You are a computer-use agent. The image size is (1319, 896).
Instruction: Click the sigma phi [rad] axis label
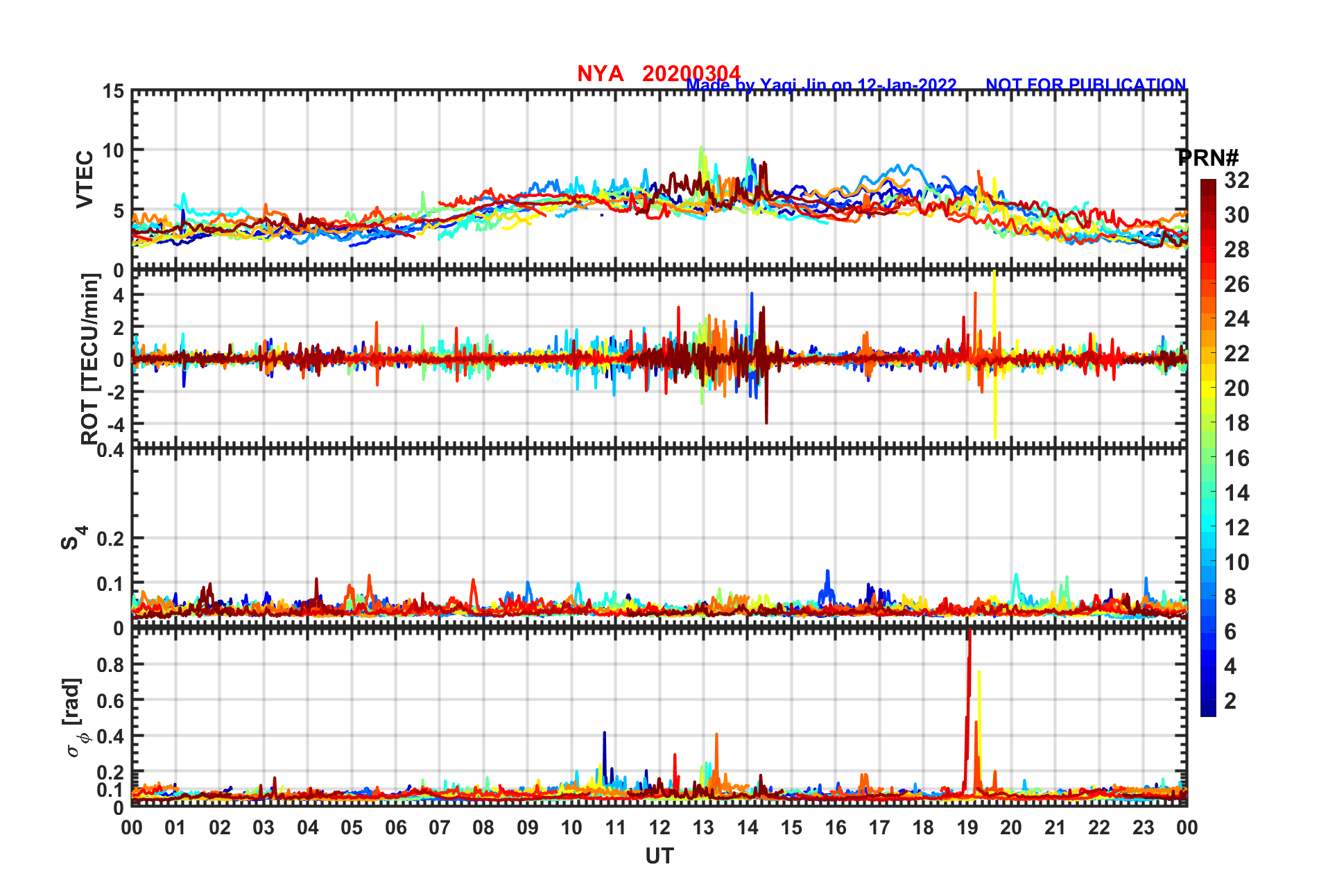[x=74, y=718]
